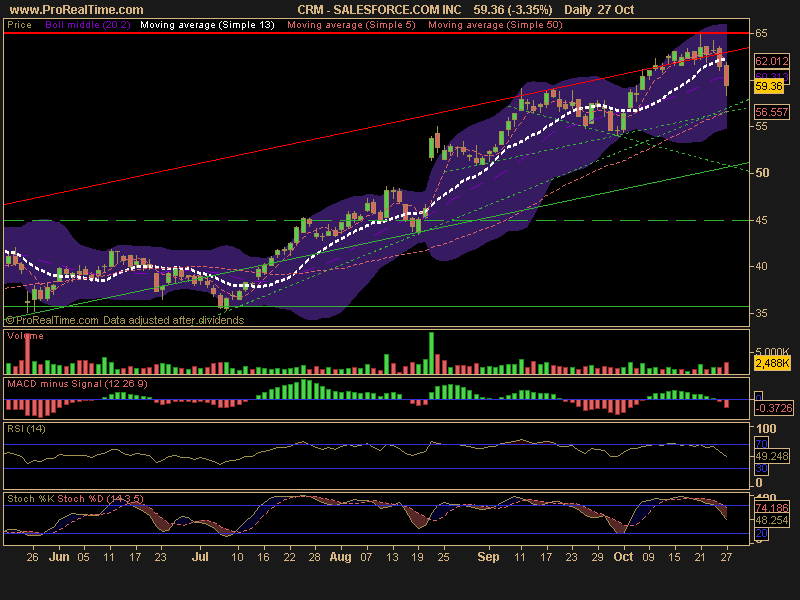Click the 21 date label on time axis

(x=701, y=557)
